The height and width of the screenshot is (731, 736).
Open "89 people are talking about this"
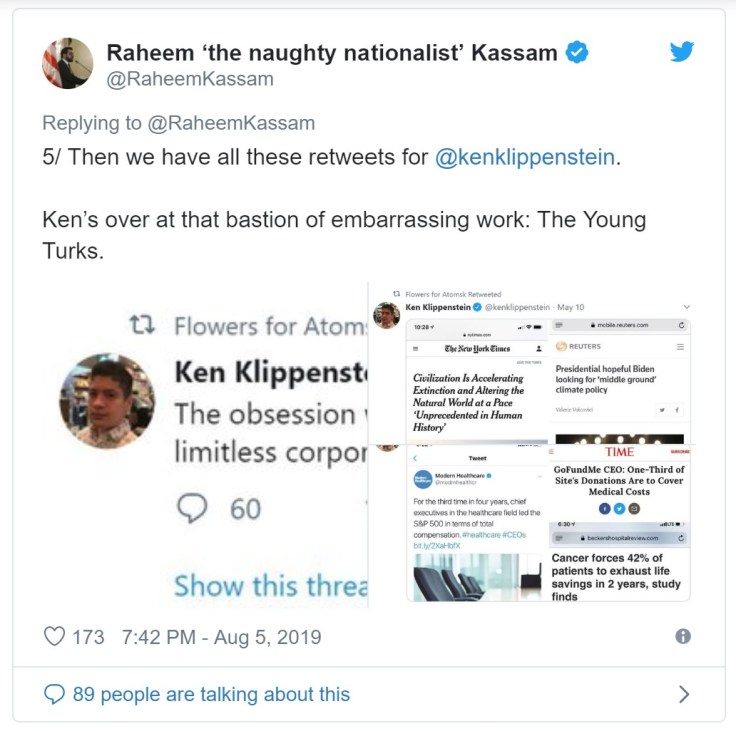pos(211,693)
